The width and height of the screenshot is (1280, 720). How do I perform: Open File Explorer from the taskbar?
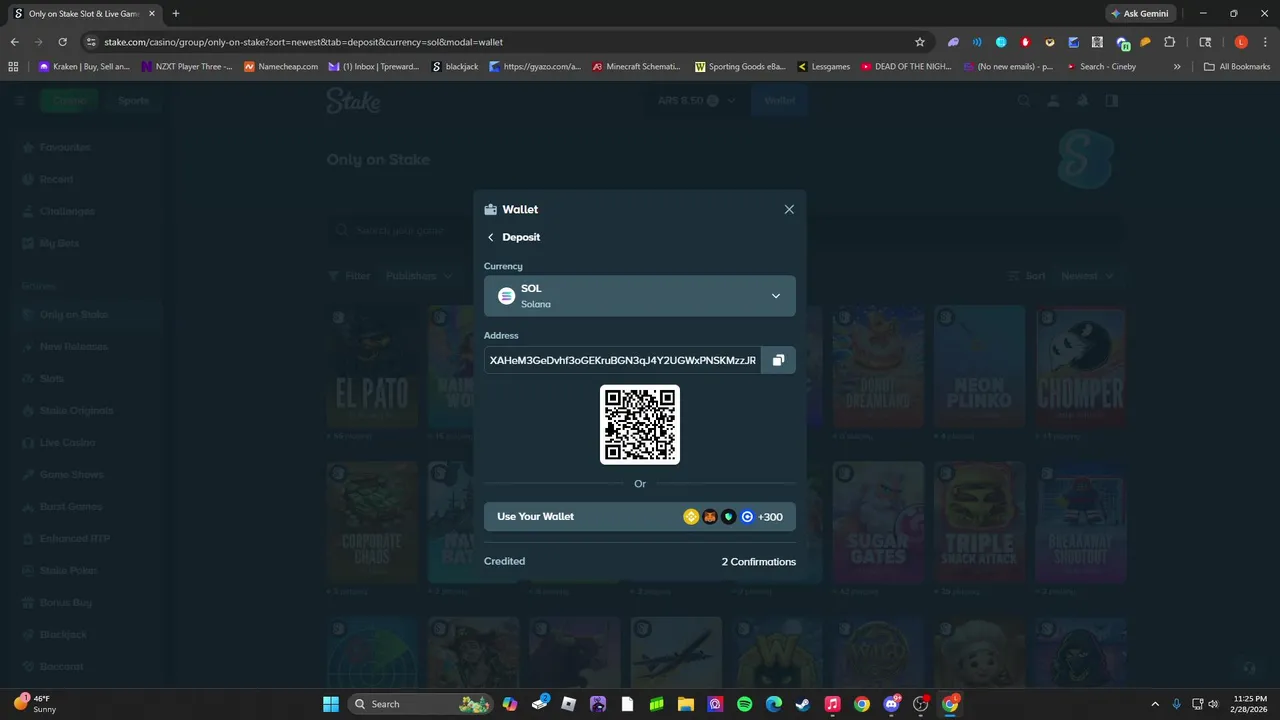tap(686, 704)
